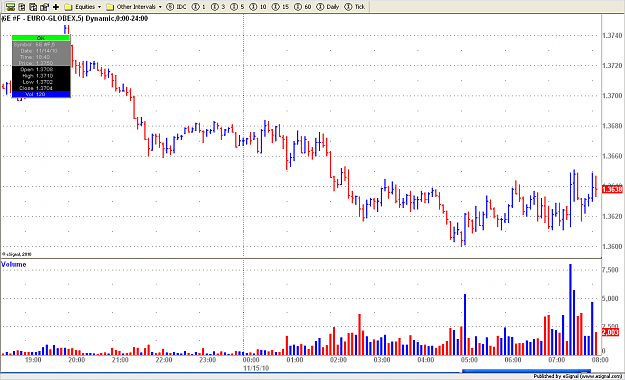The image size is (625, 380).
Task: Switch to the 5 minute interval
Action: [237, 7]
